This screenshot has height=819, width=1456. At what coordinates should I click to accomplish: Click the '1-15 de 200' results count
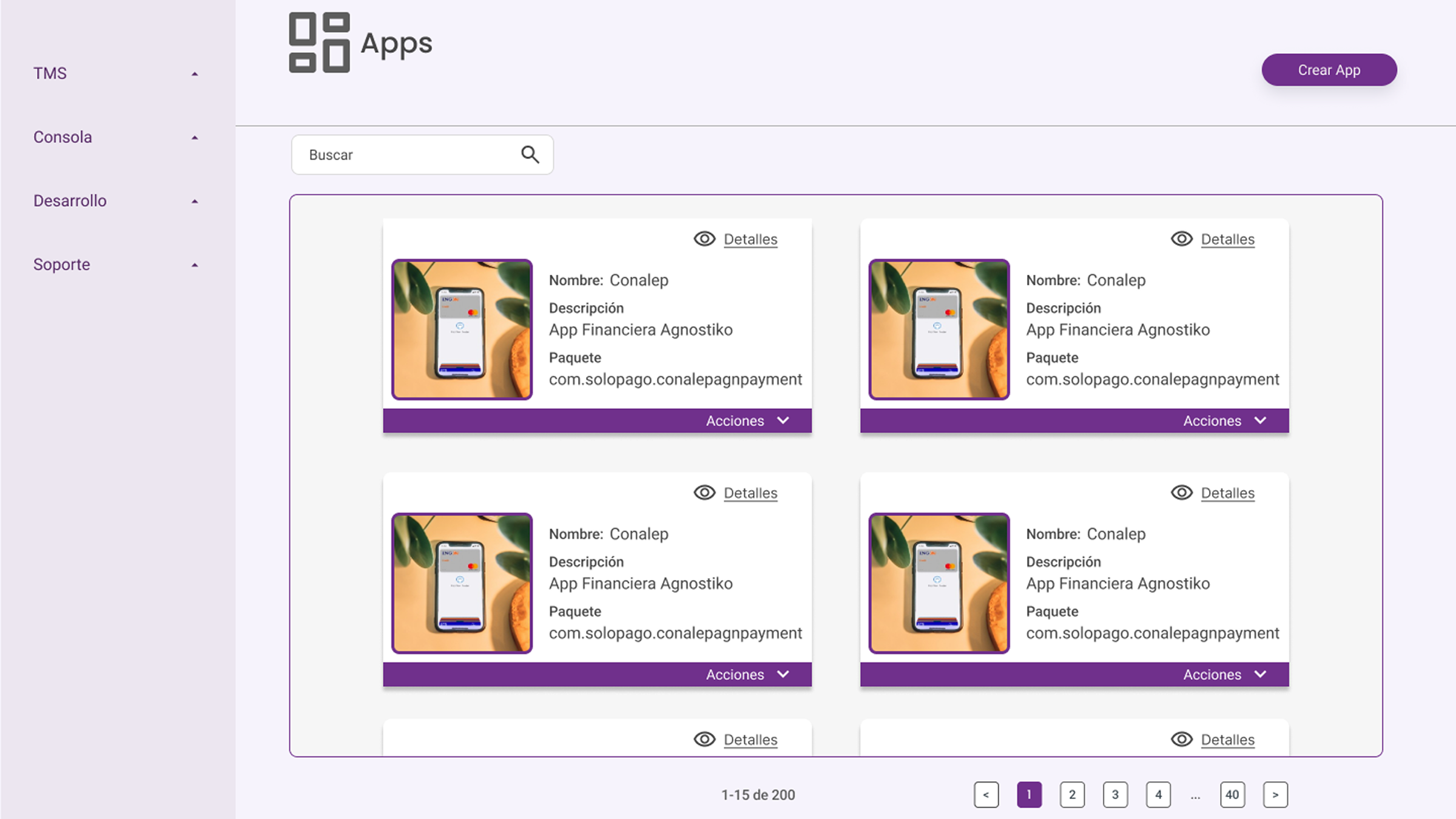point(758,795)
